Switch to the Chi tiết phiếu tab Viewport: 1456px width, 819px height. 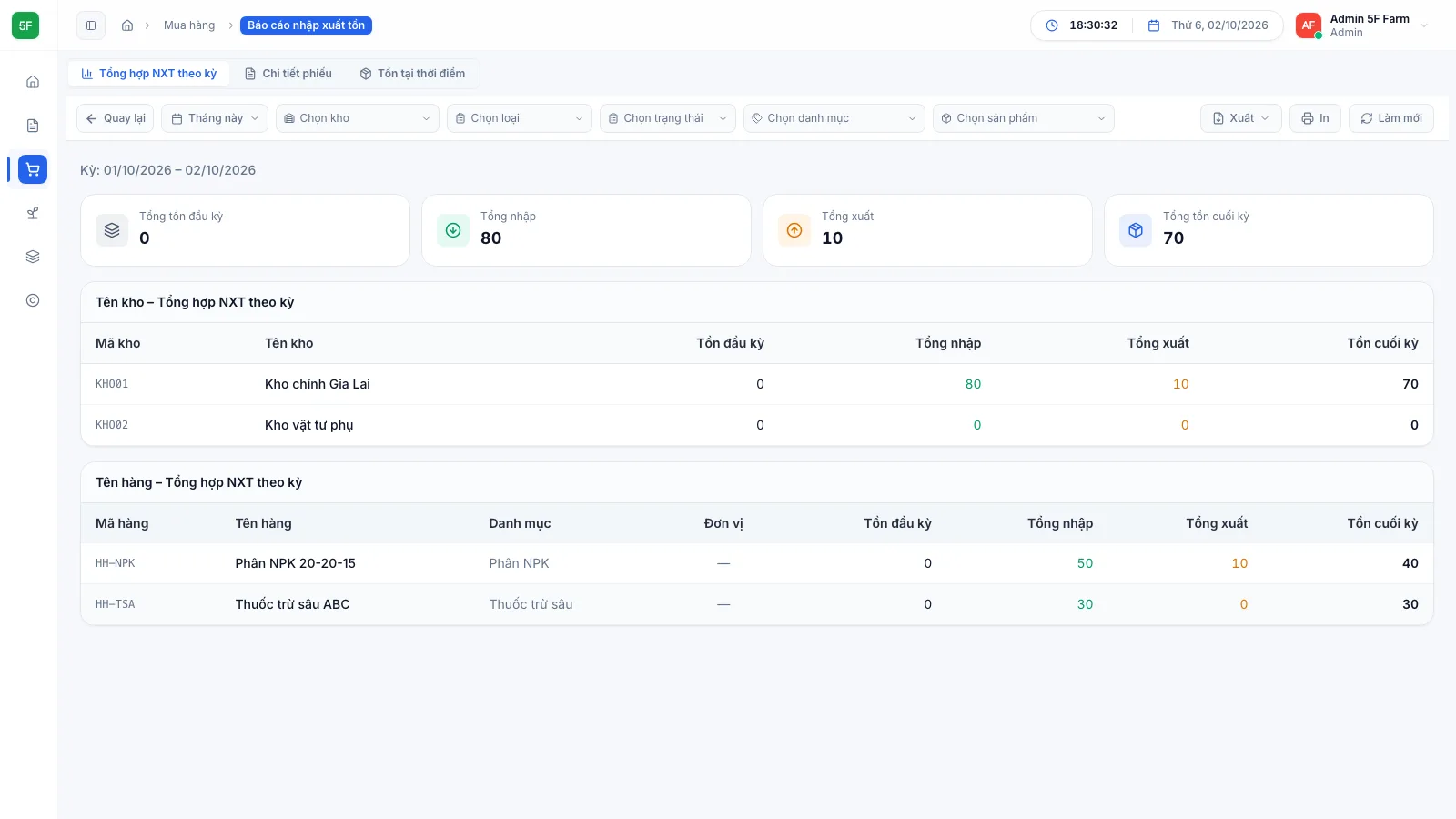coord(288,74)
